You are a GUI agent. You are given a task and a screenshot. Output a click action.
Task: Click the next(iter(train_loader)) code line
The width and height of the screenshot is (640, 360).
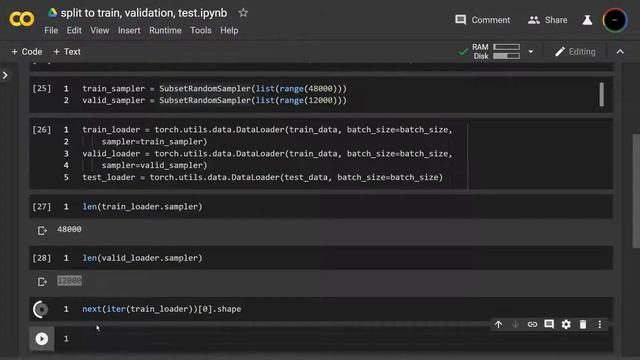[162, 309]
